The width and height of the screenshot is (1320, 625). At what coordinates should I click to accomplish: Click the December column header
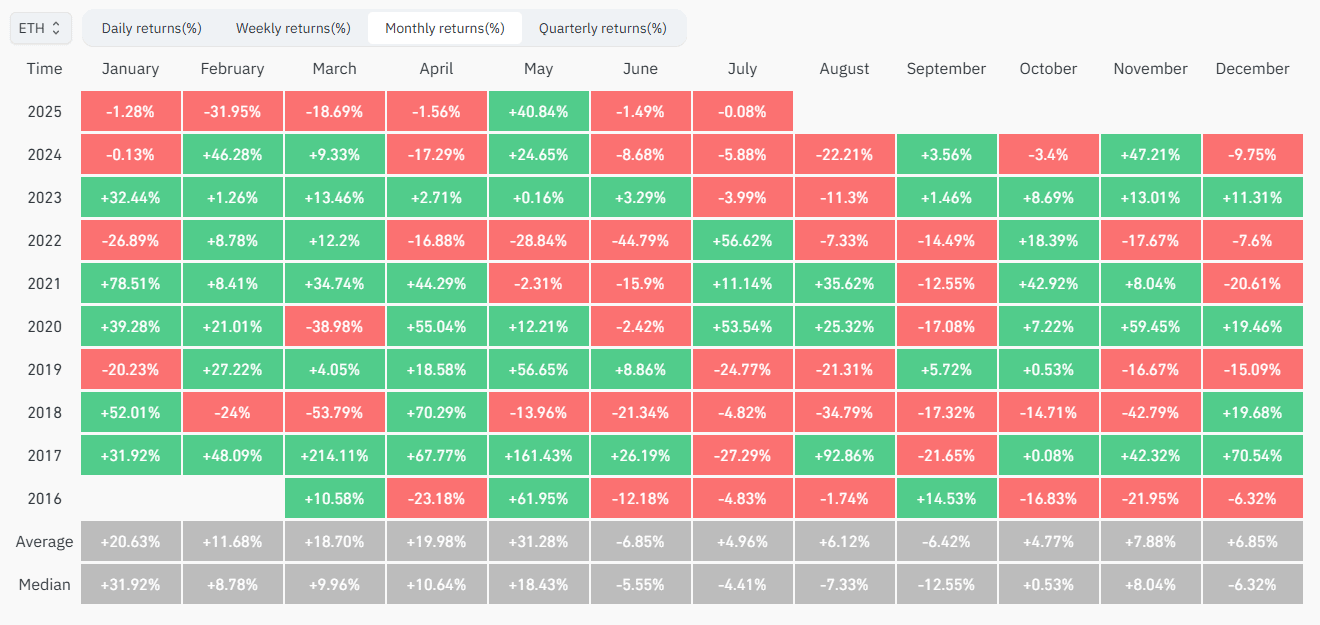(x=1252, y=69)
